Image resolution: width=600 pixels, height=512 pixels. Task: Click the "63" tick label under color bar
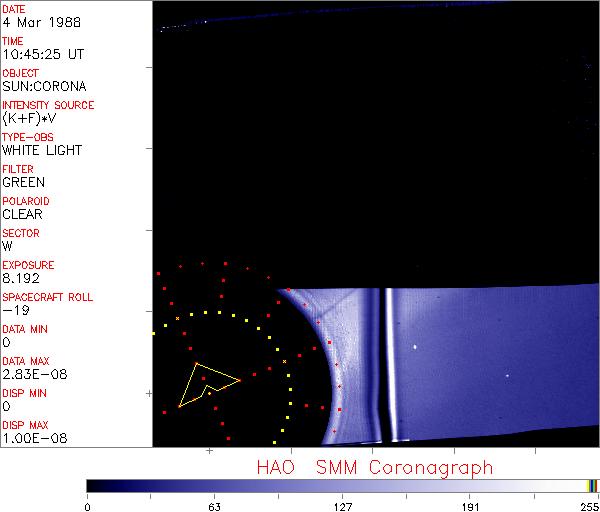tap(214, 505)
